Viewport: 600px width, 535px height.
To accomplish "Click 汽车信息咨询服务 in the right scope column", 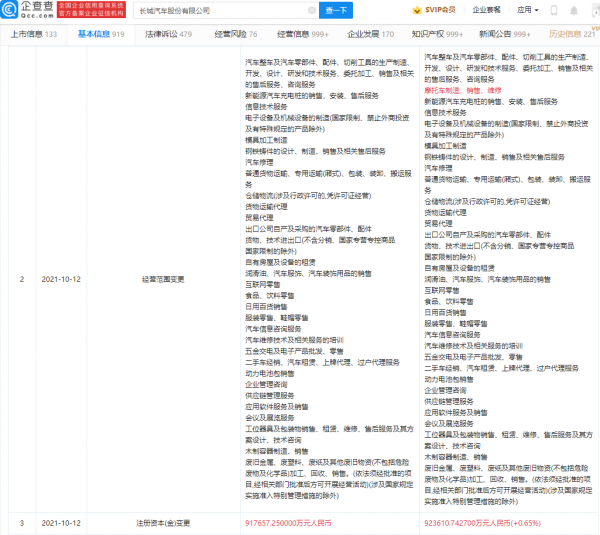I will [452, 335].
